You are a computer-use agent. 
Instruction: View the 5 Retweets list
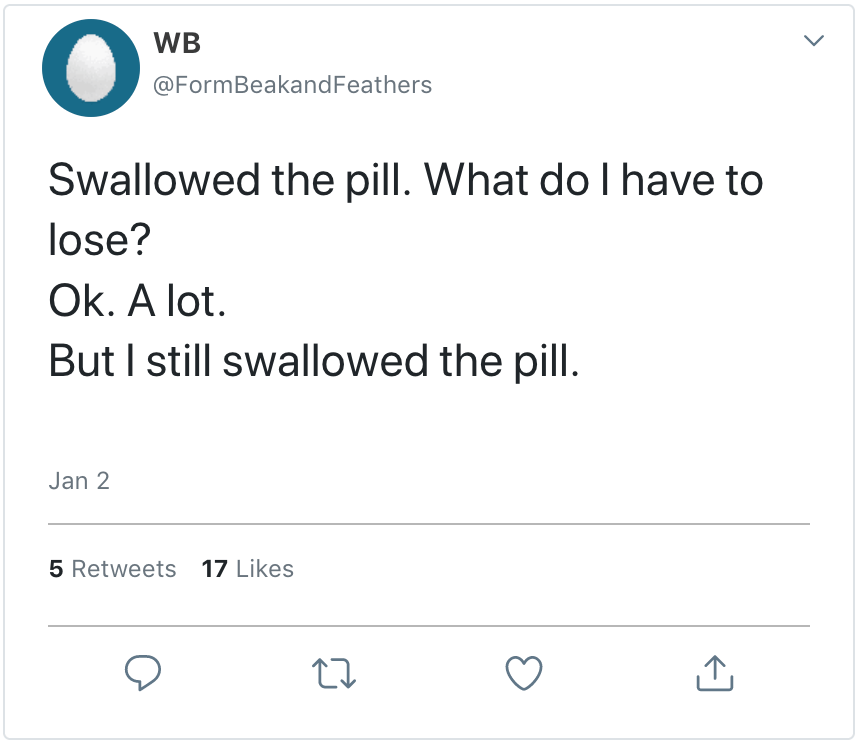pos(112,569)
